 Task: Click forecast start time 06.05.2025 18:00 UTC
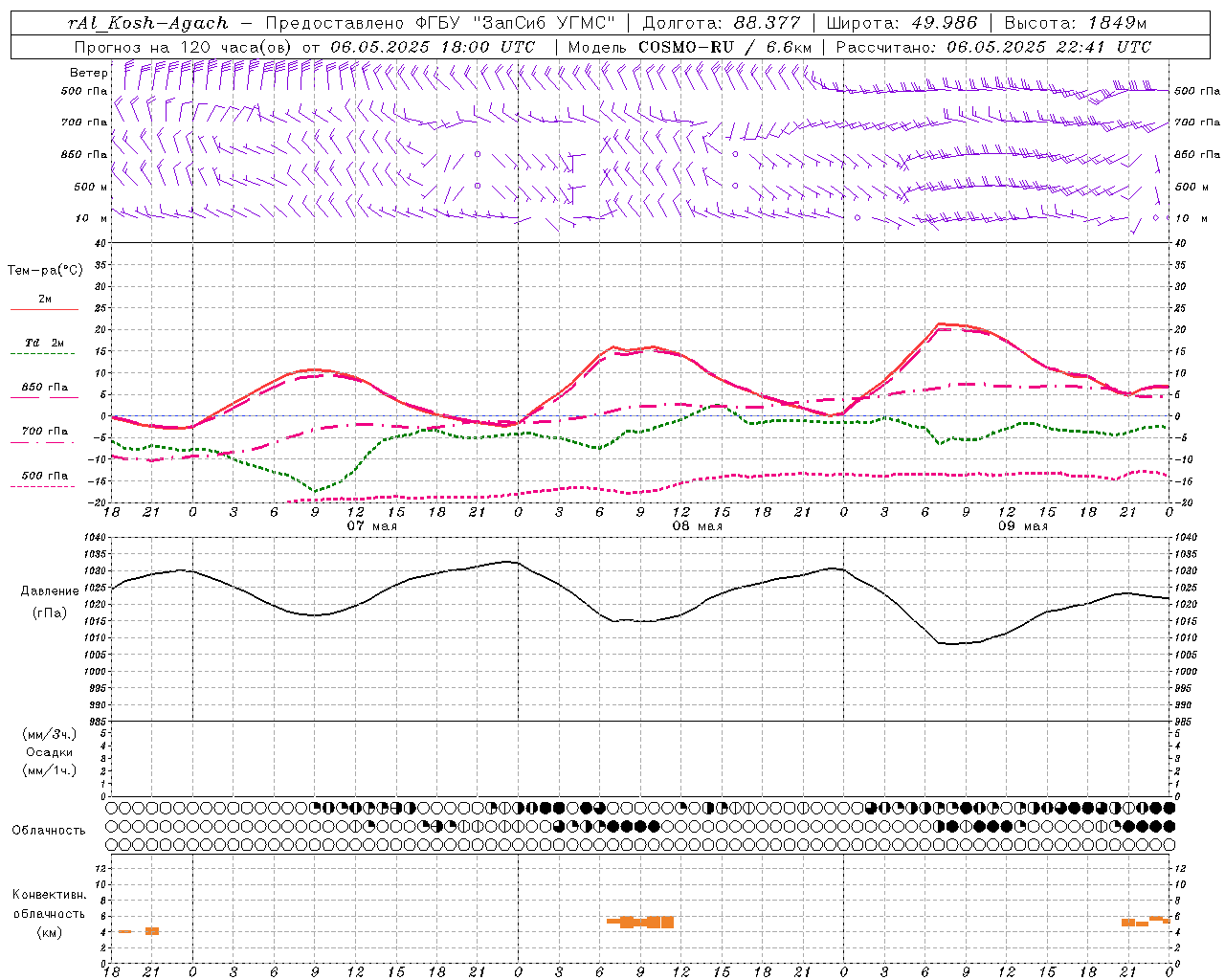[433, 47]
